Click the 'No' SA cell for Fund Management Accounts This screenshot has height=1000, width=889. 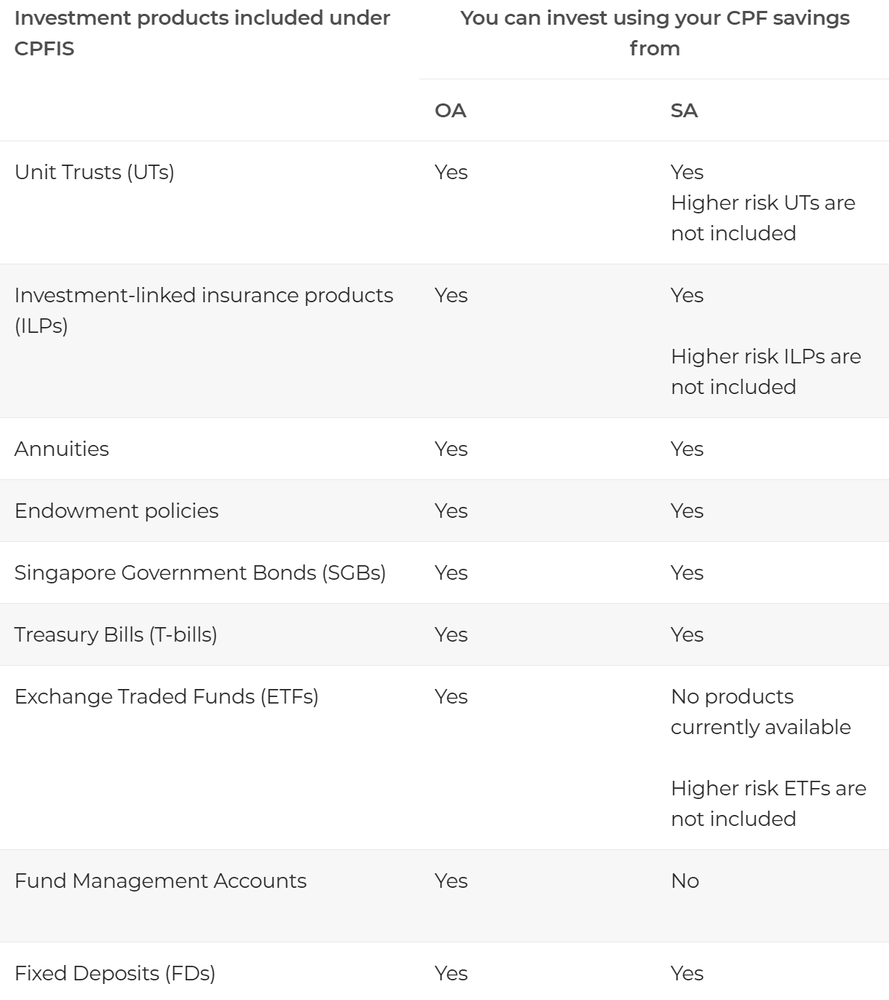point(685,881)
